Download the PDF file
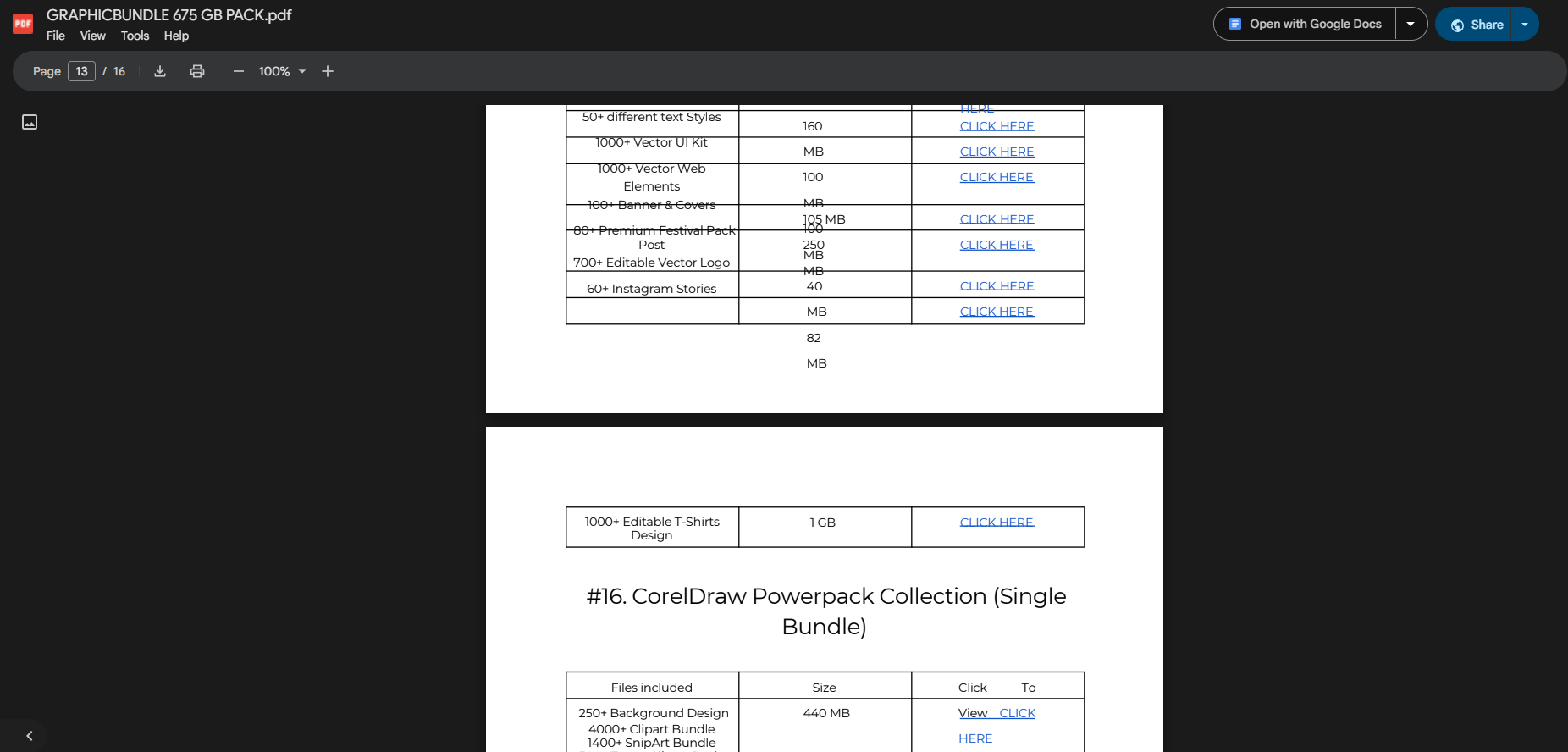This screenshot has height=752, width=1568. 160,71
